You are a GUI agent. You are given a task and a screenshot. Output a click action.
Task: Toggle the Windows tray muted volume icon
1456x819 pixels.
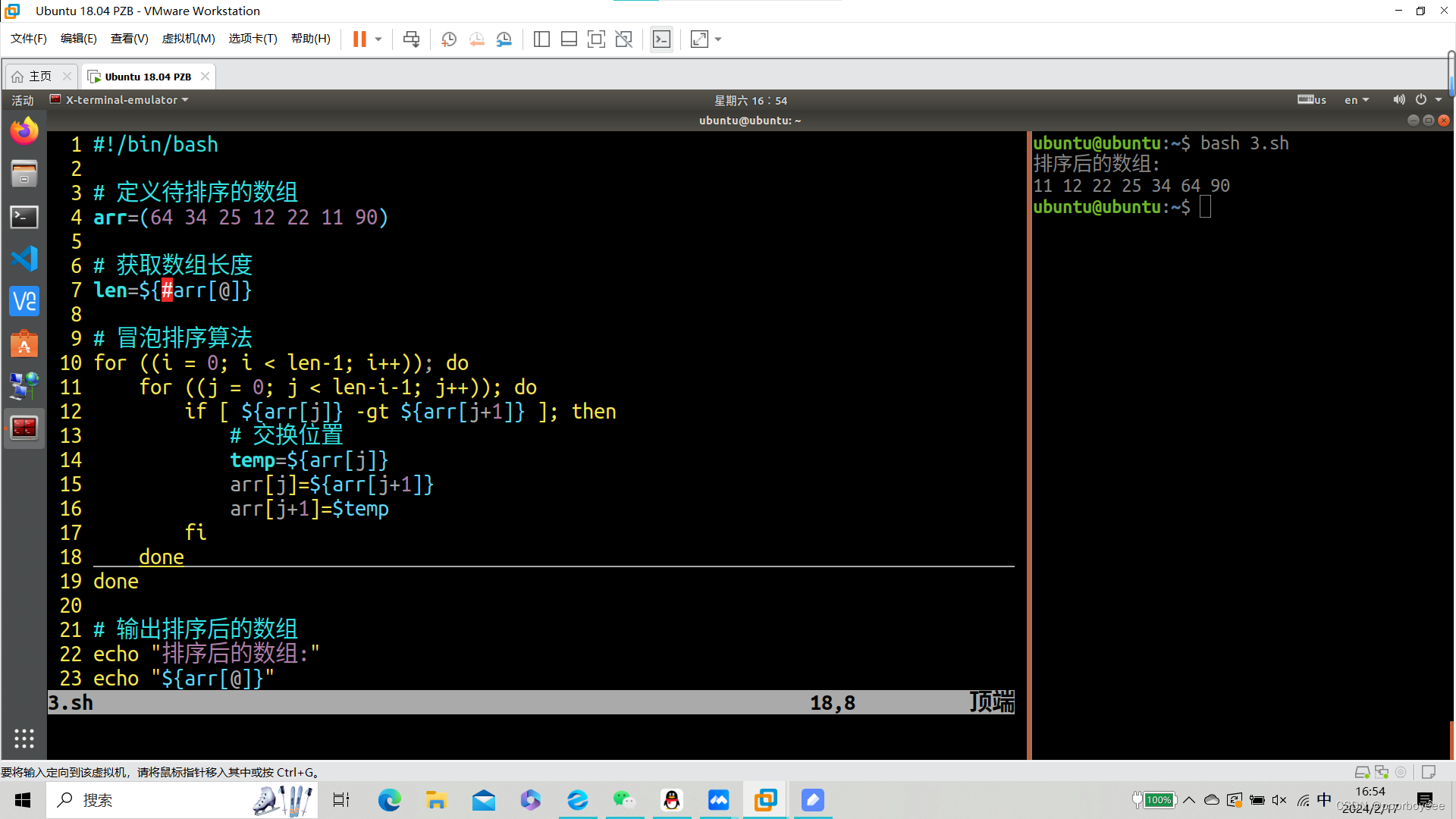1279,800
